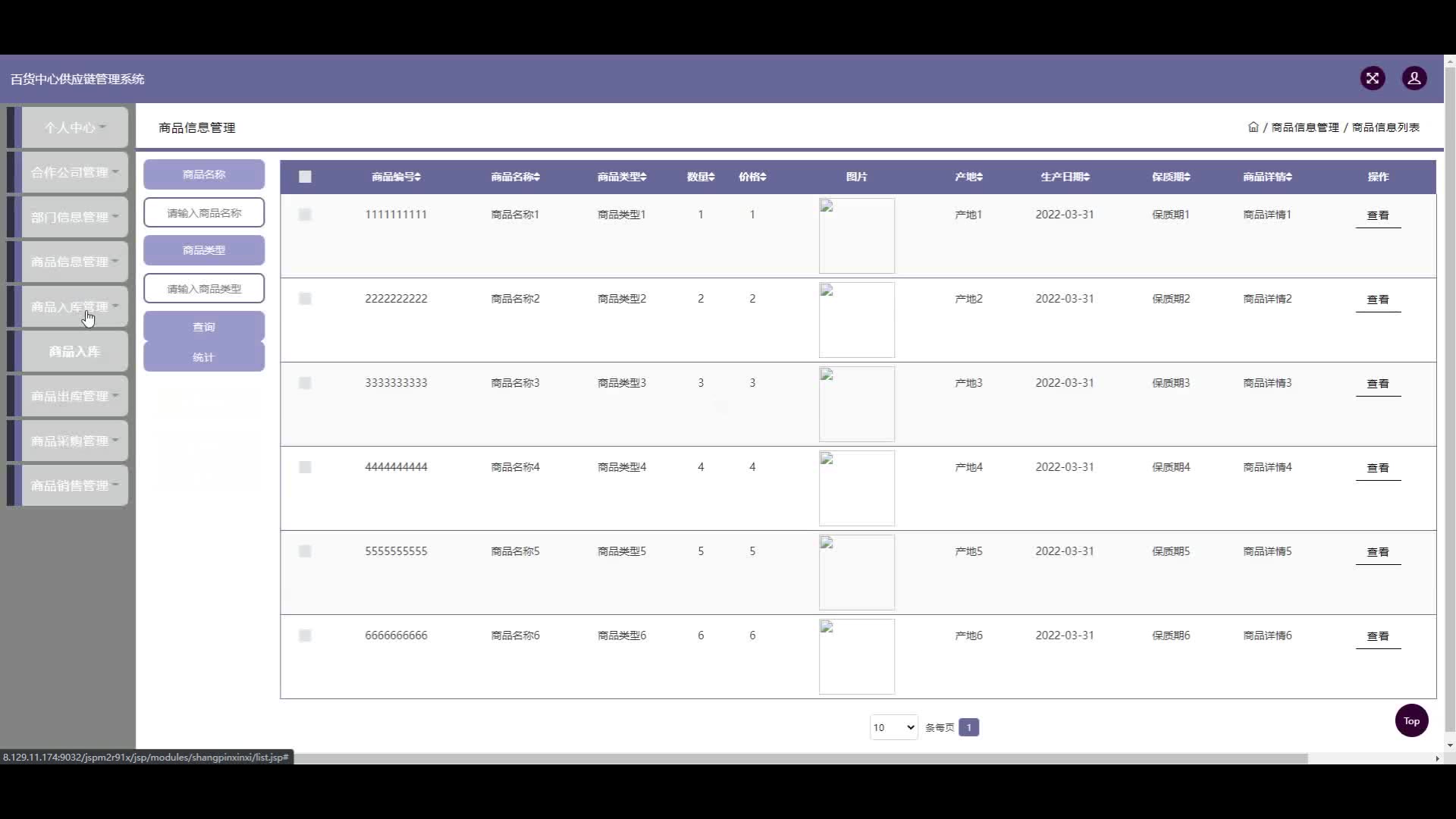Screen dimensions: 1456x819
Task: Click product image thumbnail for 商品名称2
Action: (x=857, y=320)
